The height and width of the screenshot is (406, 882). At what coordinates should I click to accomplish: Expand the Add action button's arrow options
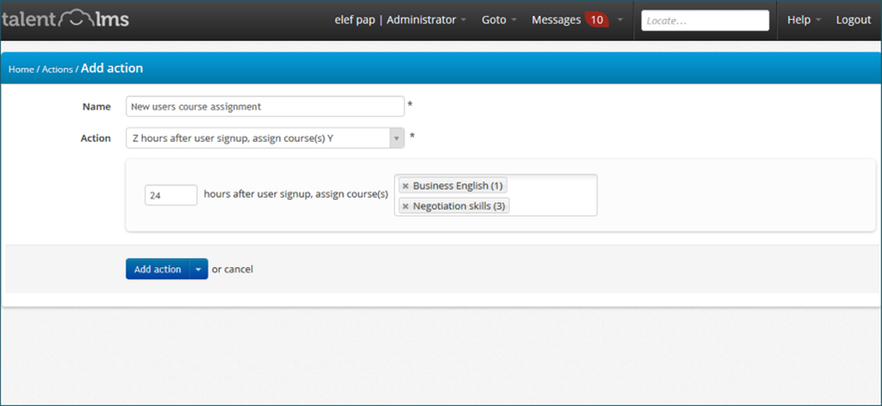coord(199,269)
